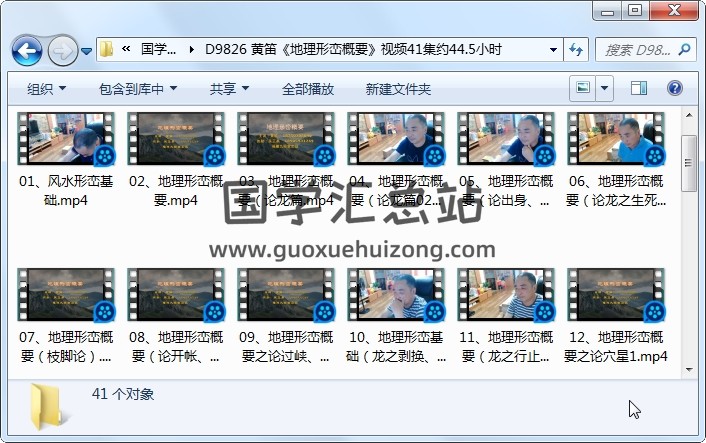Click file name 07、地理形峦概要（枝脚论）

(66, 347)
